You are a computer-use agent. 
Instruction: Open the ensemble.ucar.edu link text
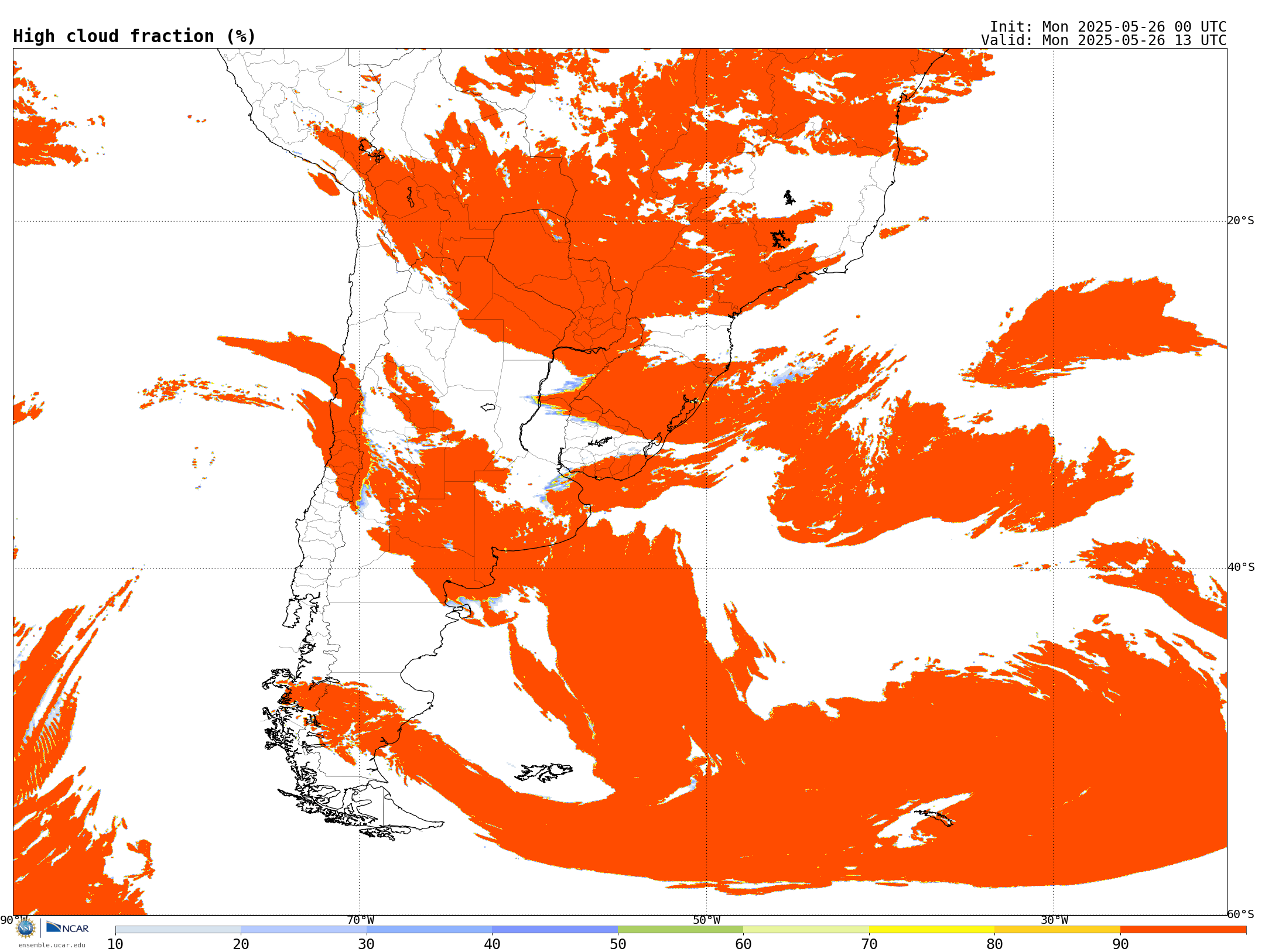52,945
